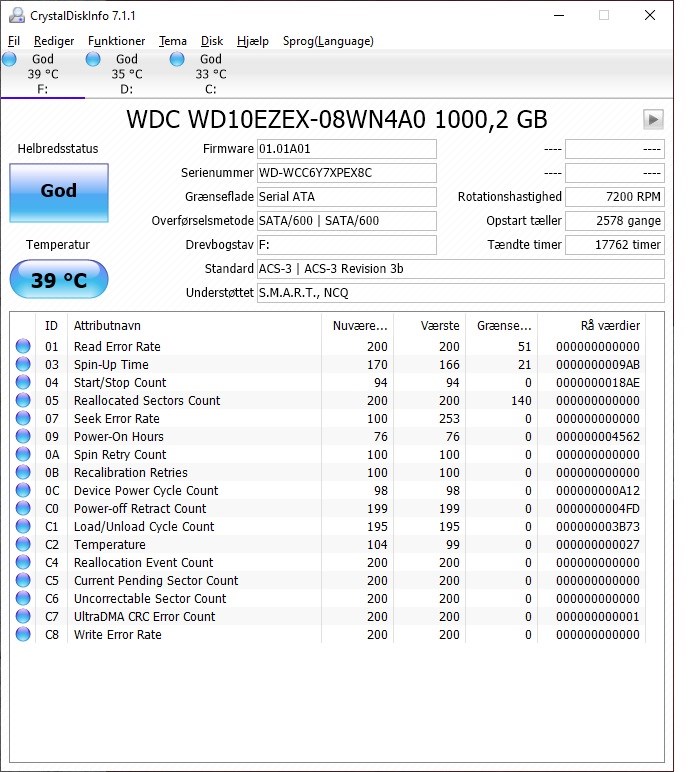Click the ID column header
The image size is (700, 772).
pos(51,325)
